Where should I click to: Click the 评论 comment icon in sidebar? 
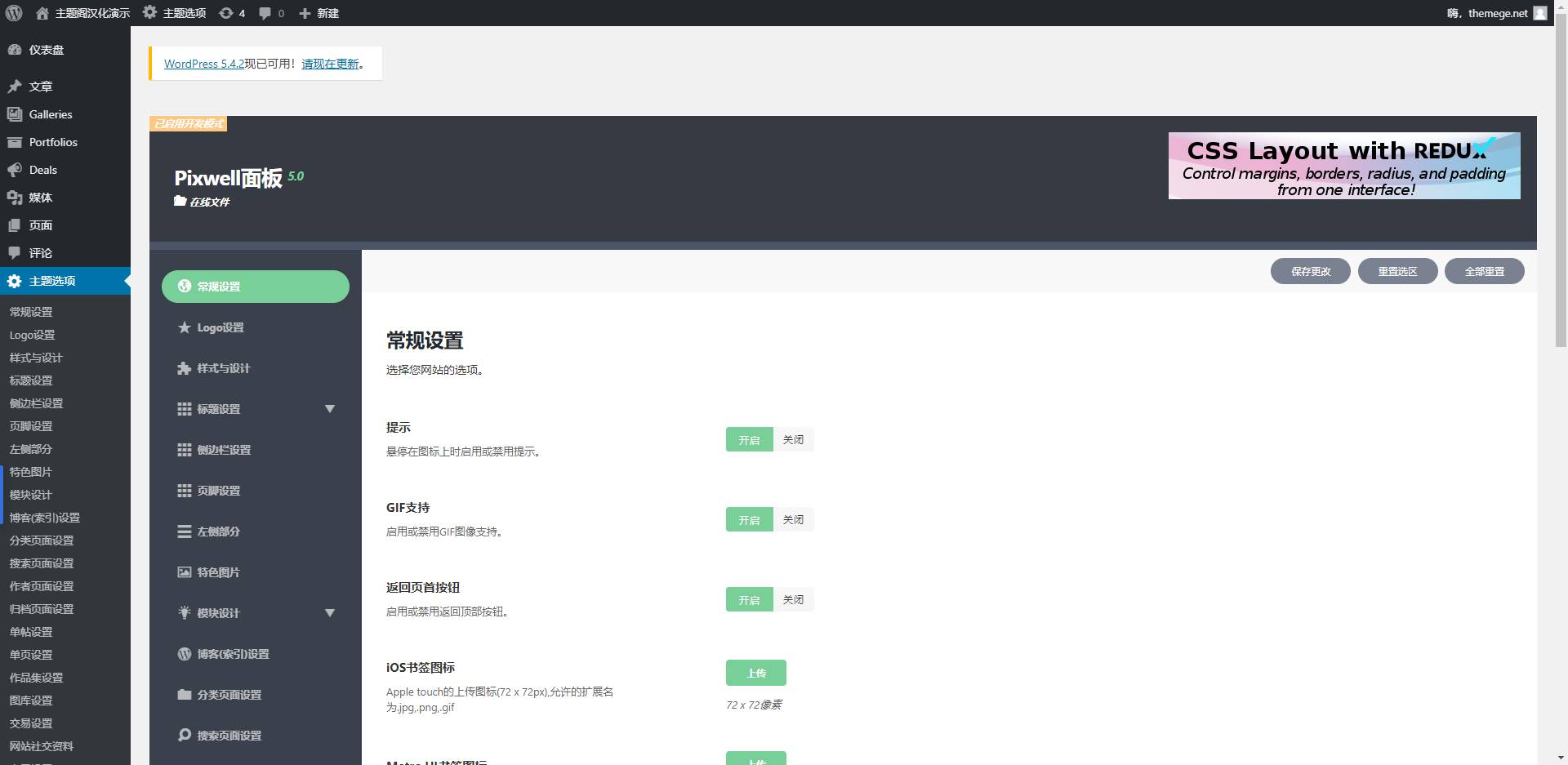(15, 253)
